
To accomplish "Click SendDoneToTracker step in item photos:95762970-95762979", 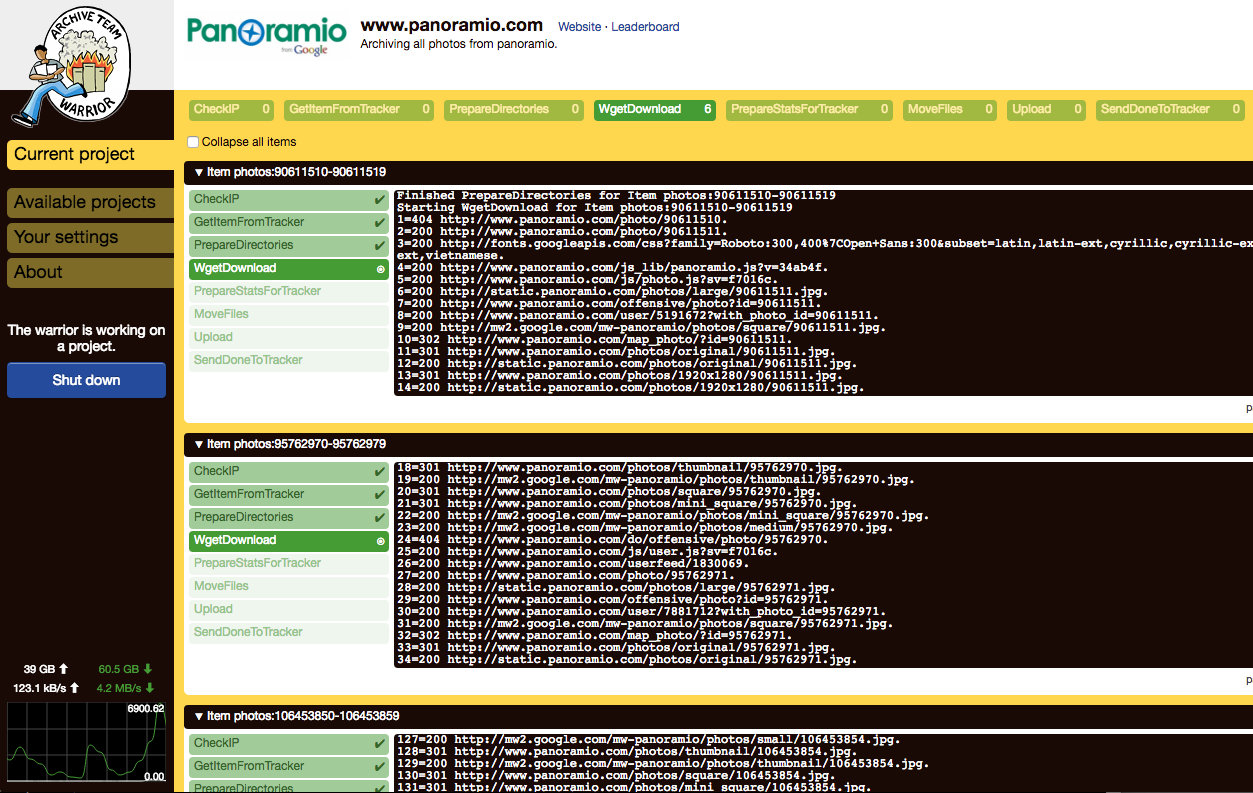I will pos(289,632).
